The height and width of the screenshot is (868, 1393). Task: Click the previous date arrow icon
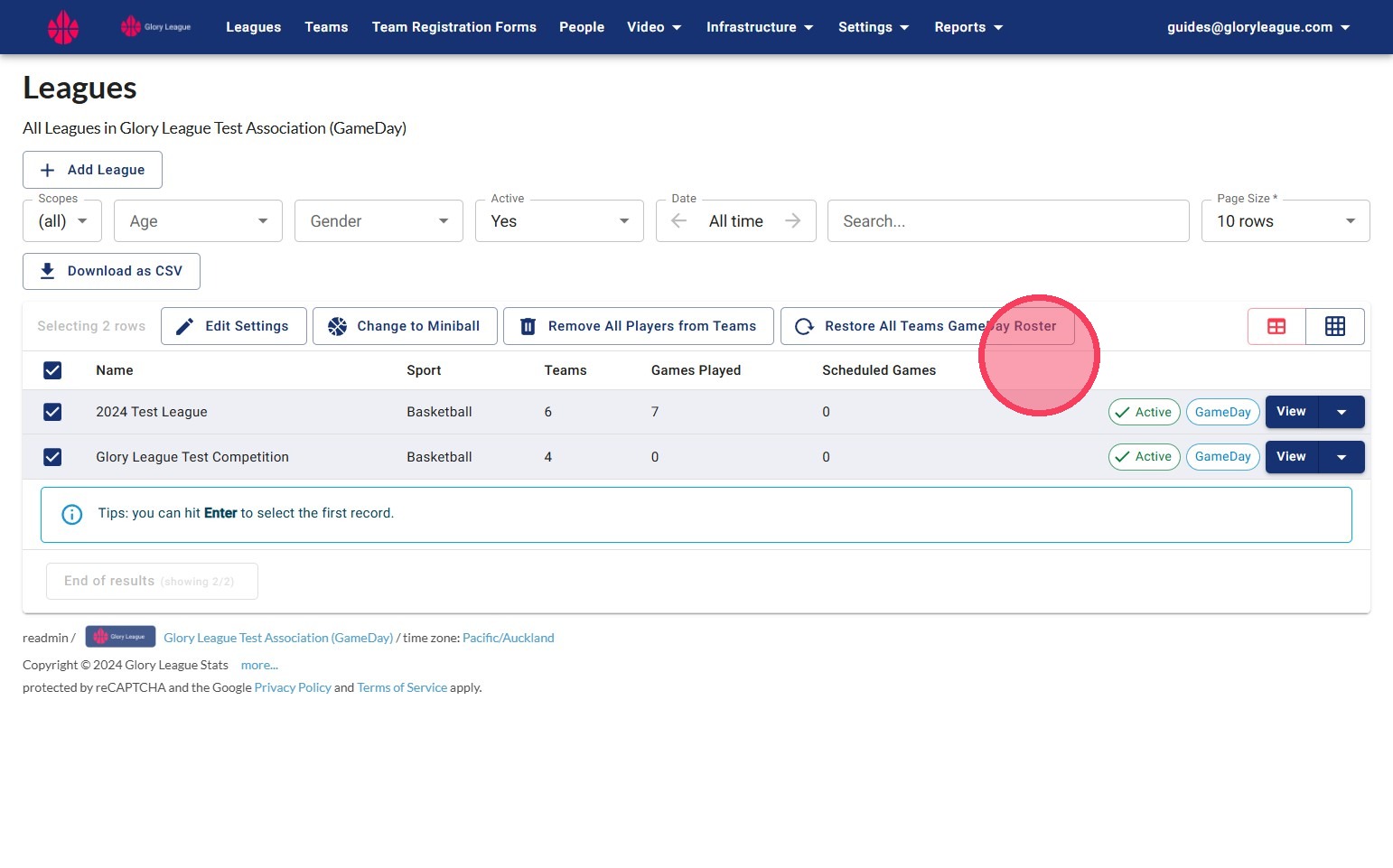point(679,220)
